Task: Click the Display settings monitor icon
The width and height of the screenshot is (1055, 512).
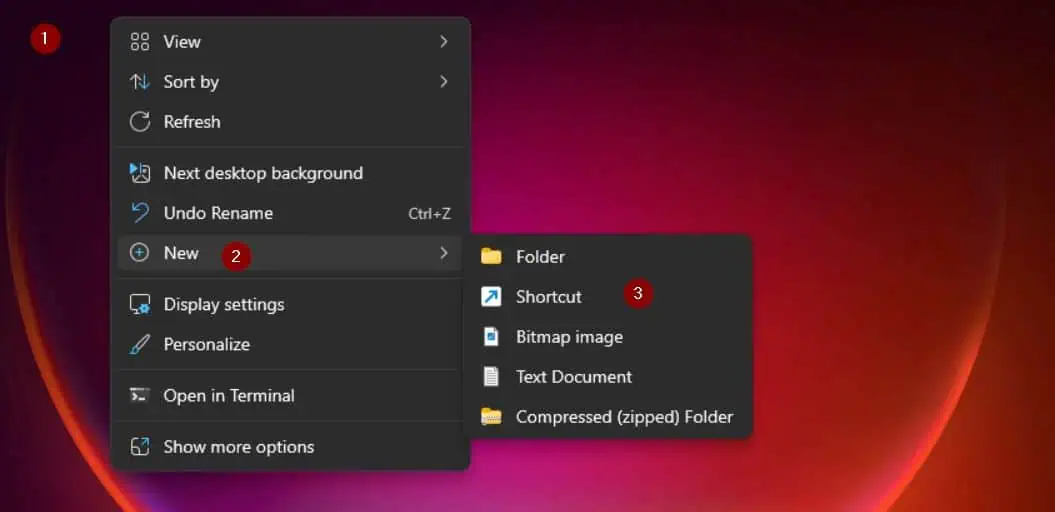Action: click(139, 304)
